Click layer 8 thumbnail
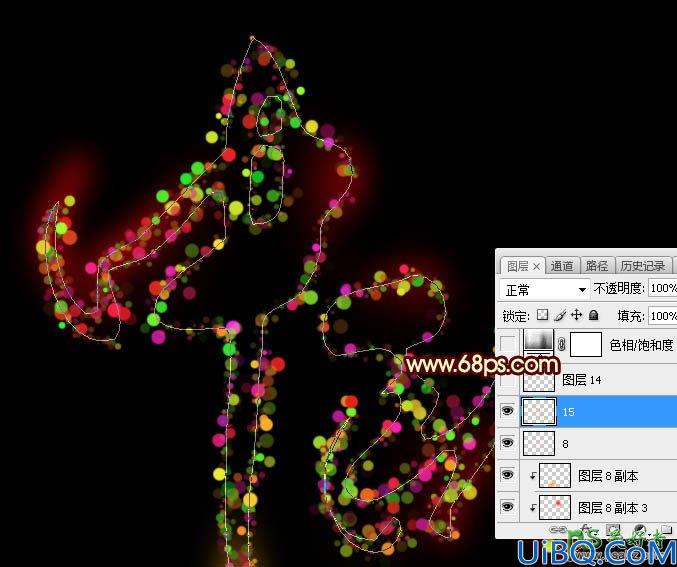 [x=539, y=443]
